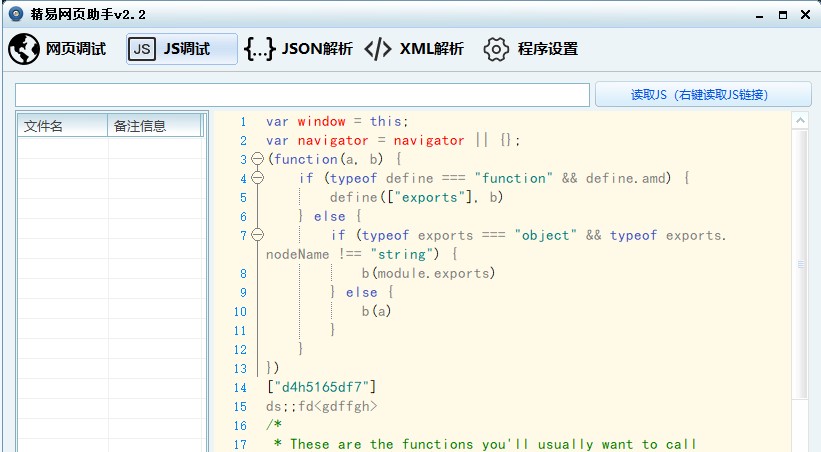Click the JS URL input field
821x452 pixels.
(x=302, y=95)
